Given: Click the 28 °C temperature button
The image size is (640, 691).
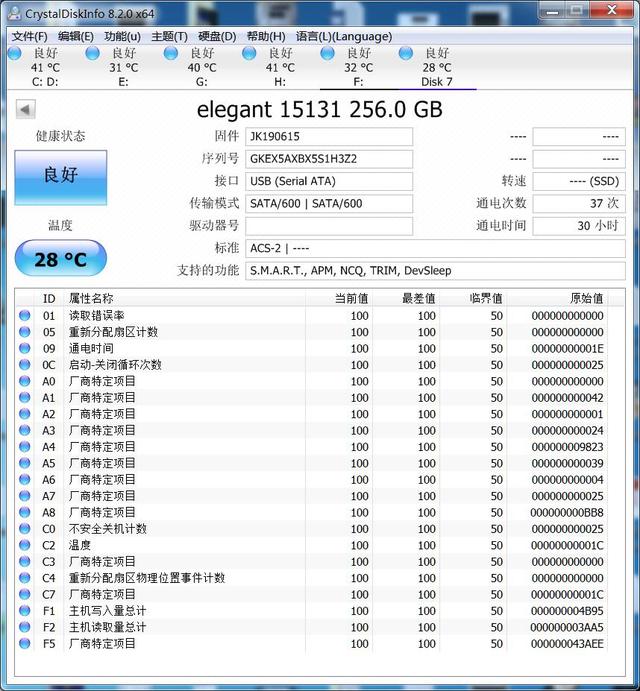Looking at the screenshot, I should click(x=61, y=259).
